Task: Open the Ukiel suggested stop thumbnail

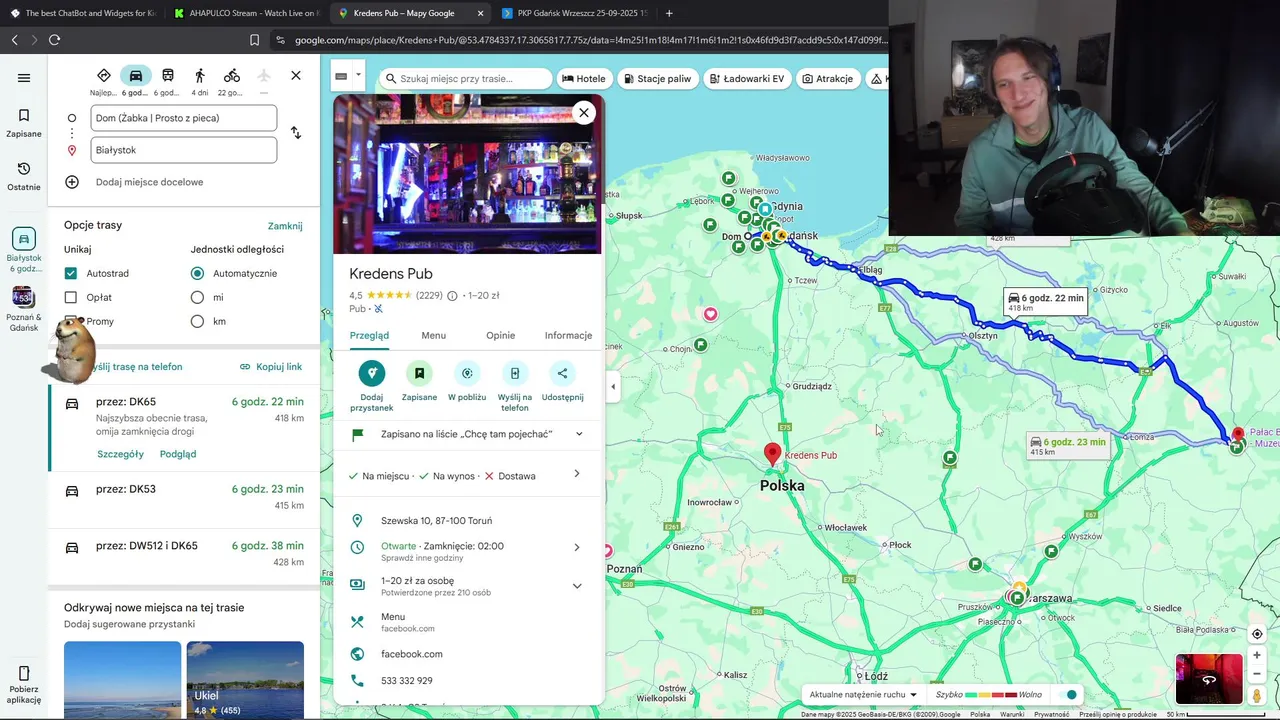Action: (245, 679)
